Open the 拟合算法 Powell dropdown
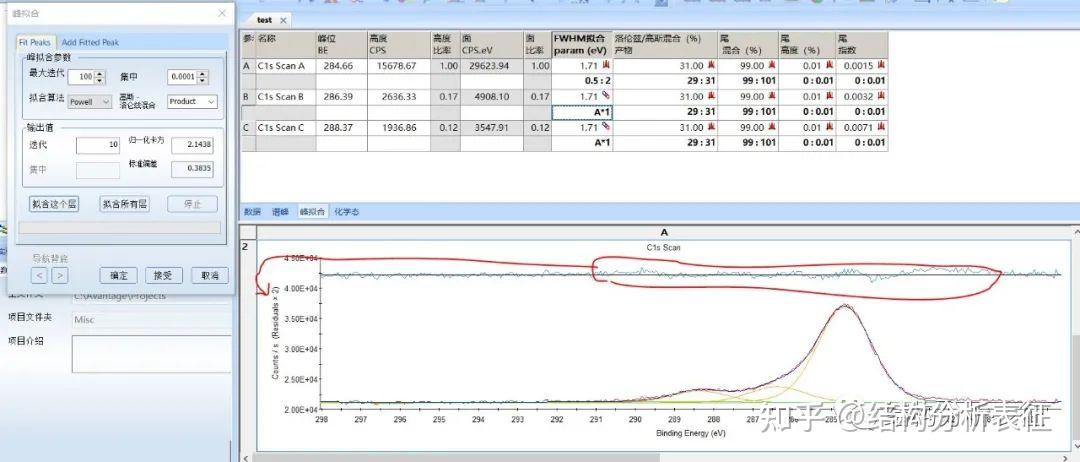 90,101
